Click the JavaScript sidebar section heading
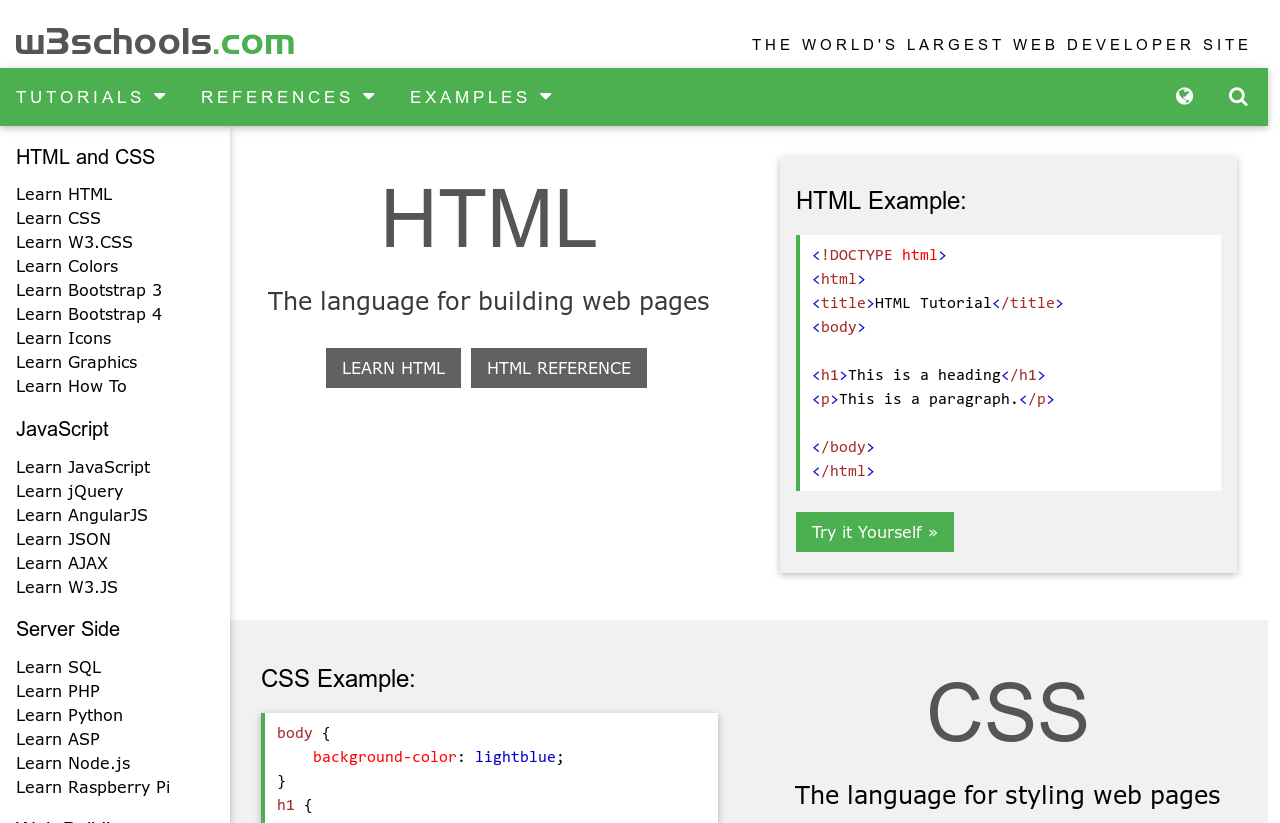 (x=62, y=429)
